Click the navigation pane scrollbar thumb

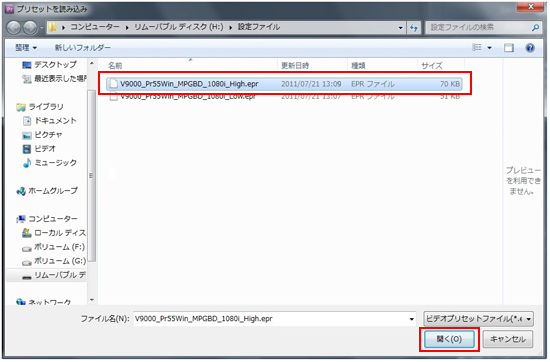coord(92,175)
